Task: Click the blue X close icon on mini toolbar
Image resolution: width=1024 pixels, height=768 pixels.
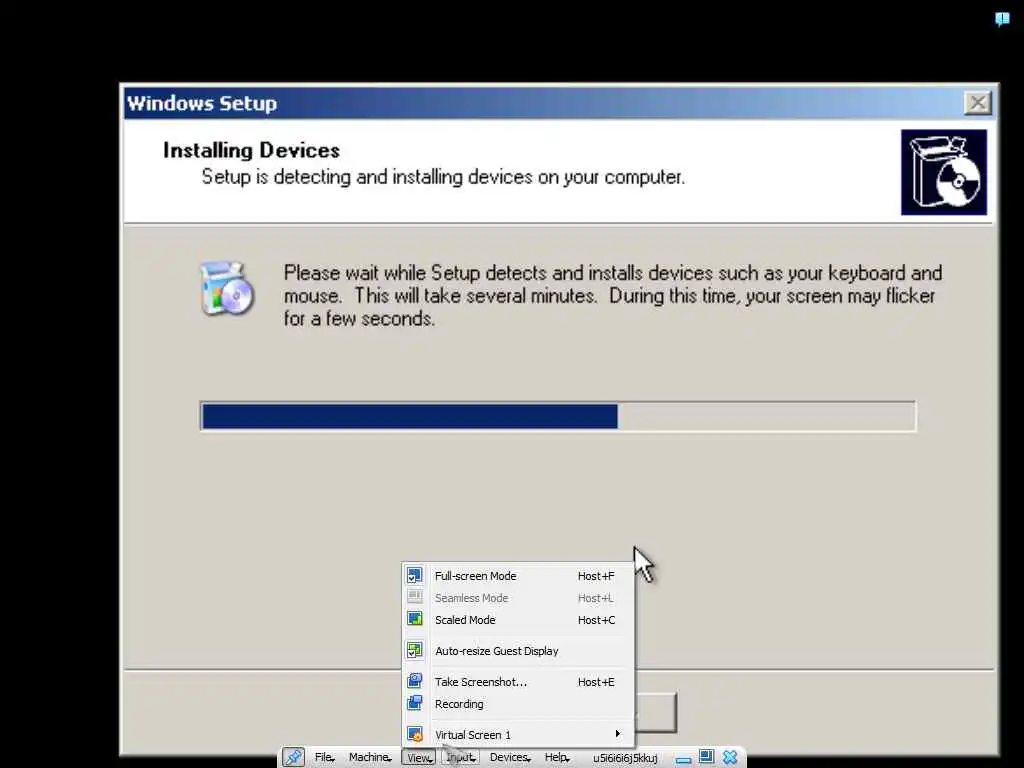Action: point(729,757)
